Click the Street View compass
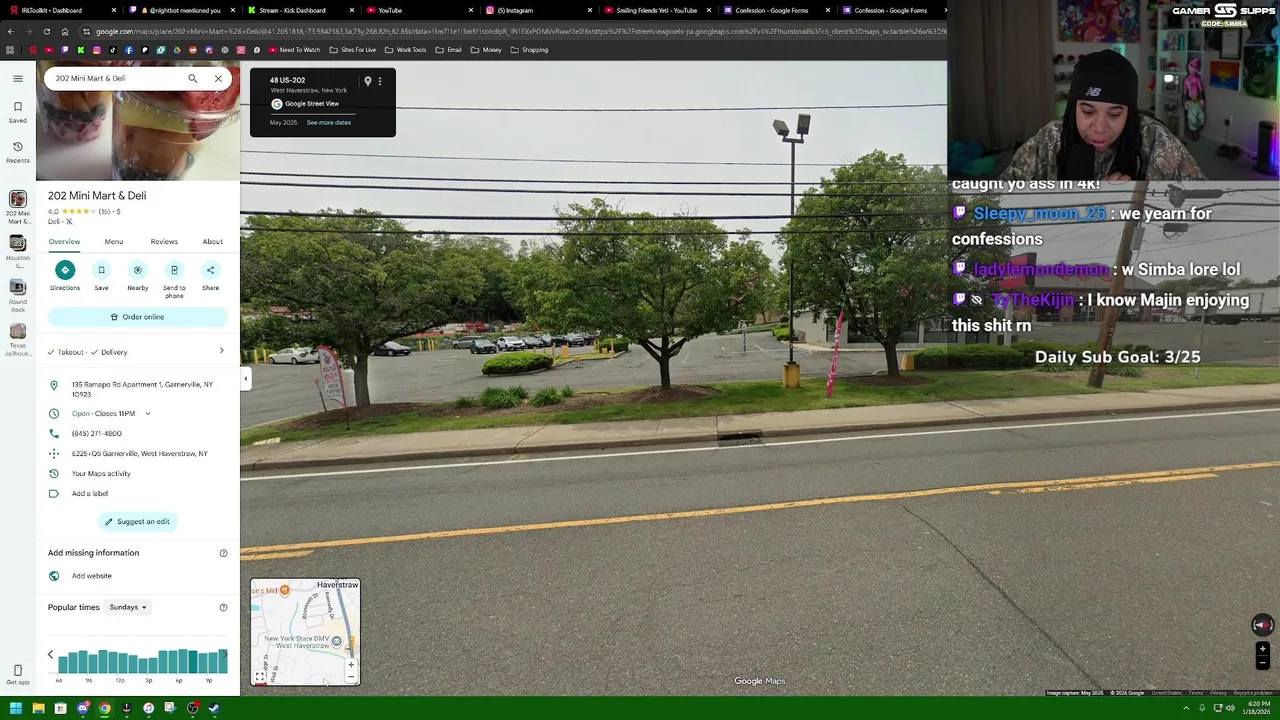Screen dimensions: 1280x720 (x=1262, y=625)
